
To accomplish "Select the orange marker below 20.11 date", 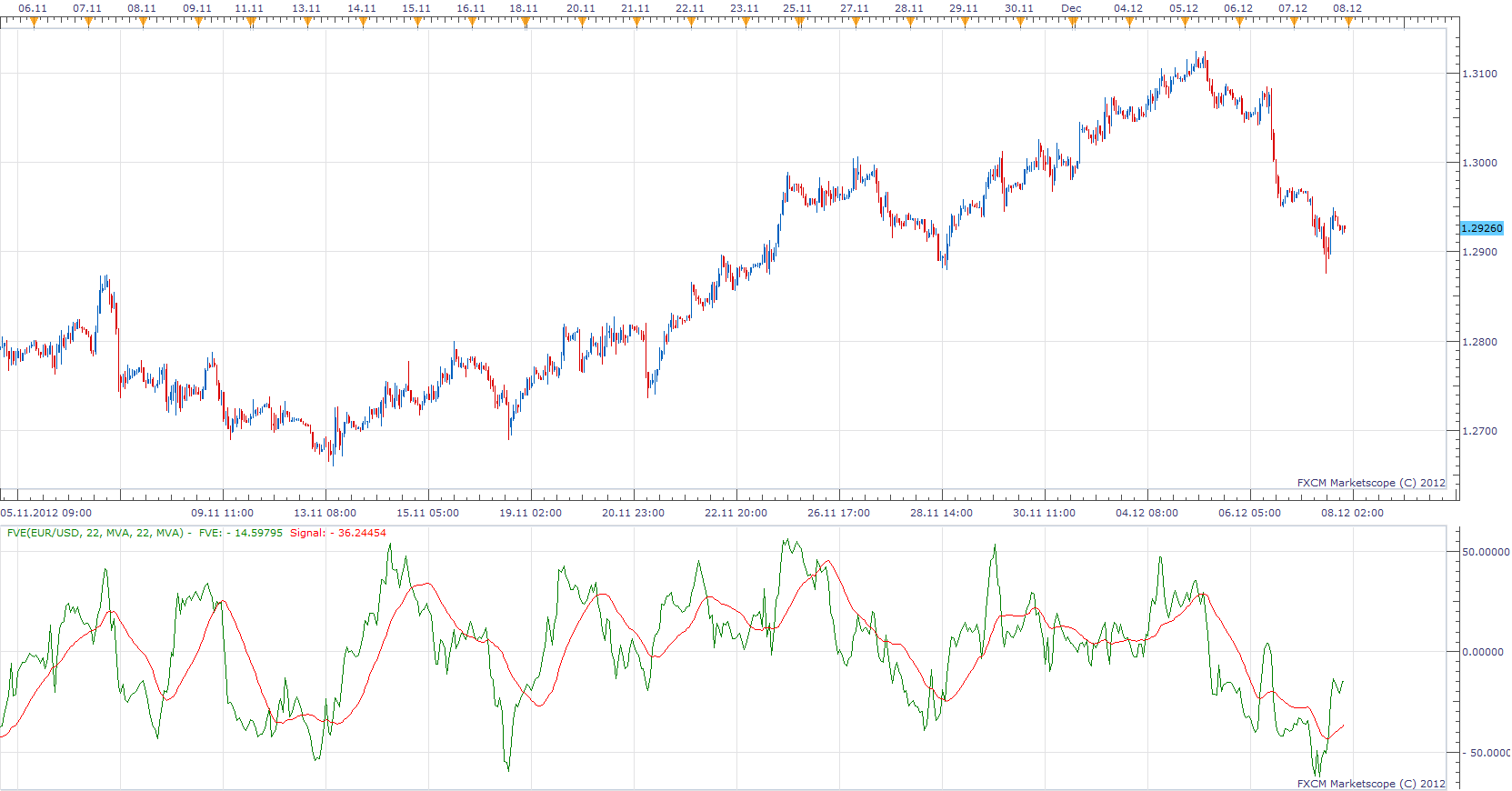I will coord(582,22).
